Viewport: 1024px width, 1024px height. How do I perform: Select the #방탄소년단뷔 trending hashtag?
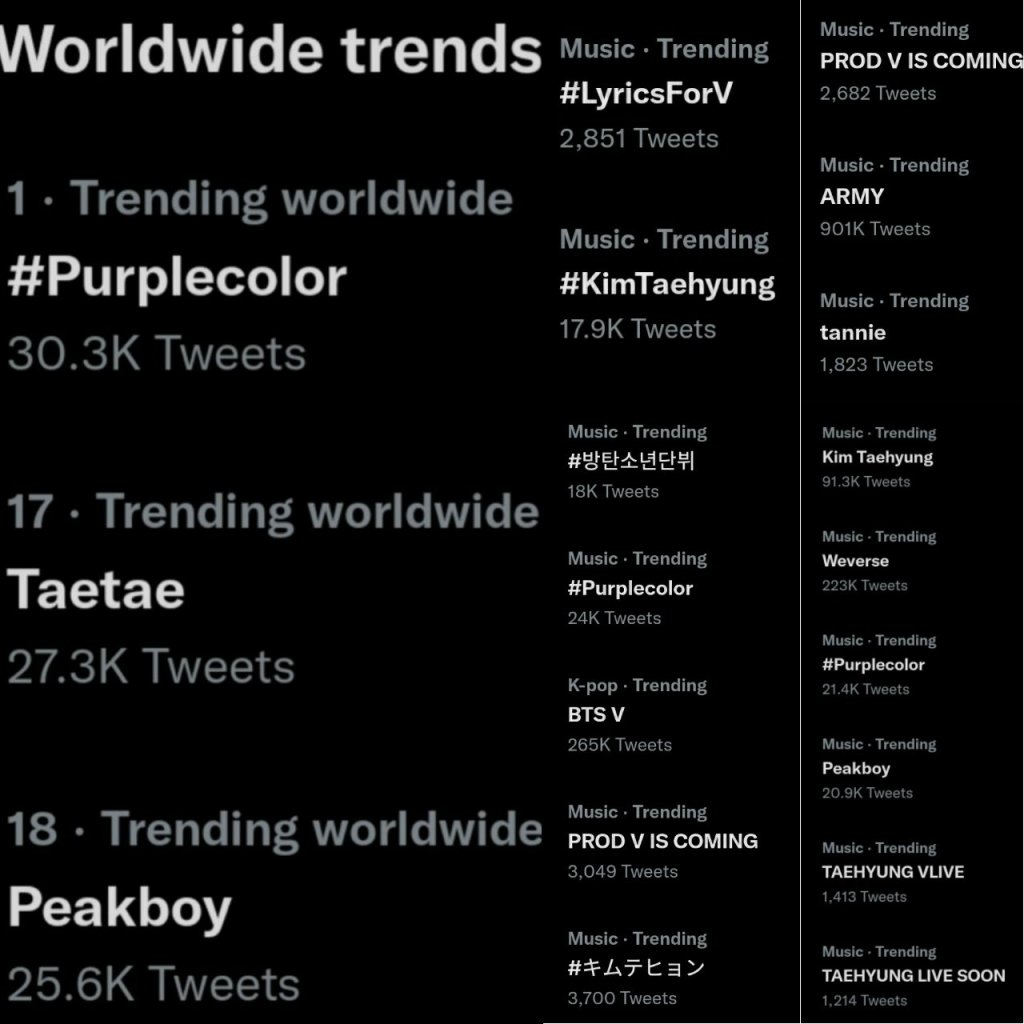631,461
